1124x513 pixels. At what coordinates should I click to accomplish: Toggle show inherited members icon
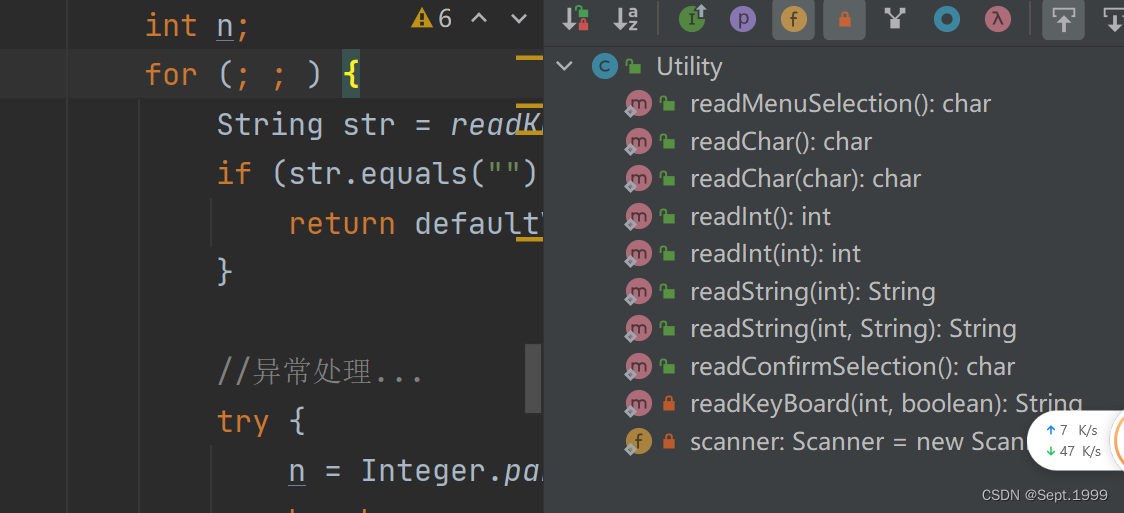692,19
